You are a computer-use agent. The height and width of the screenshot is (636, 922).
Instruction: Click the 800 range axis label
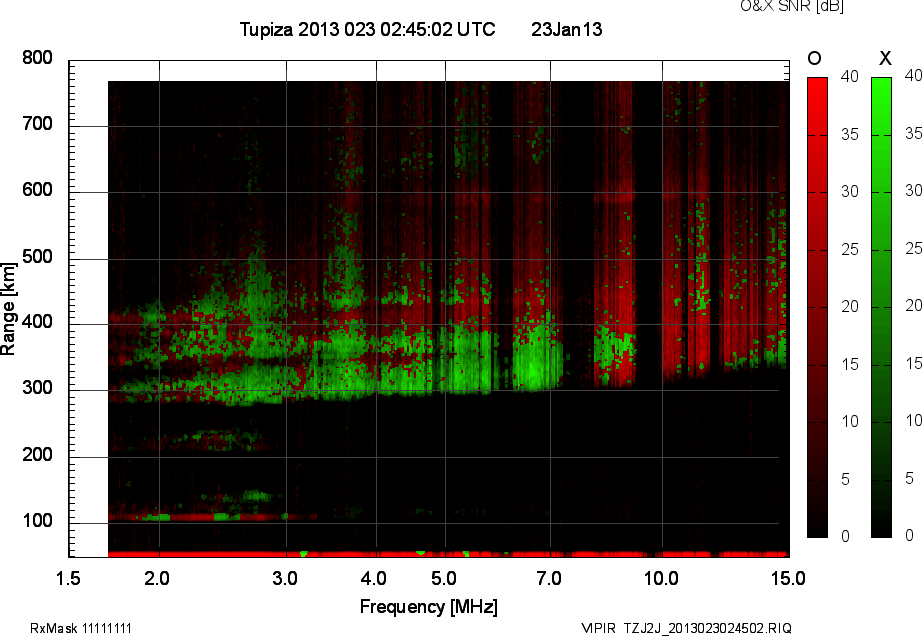pos(37,58)
